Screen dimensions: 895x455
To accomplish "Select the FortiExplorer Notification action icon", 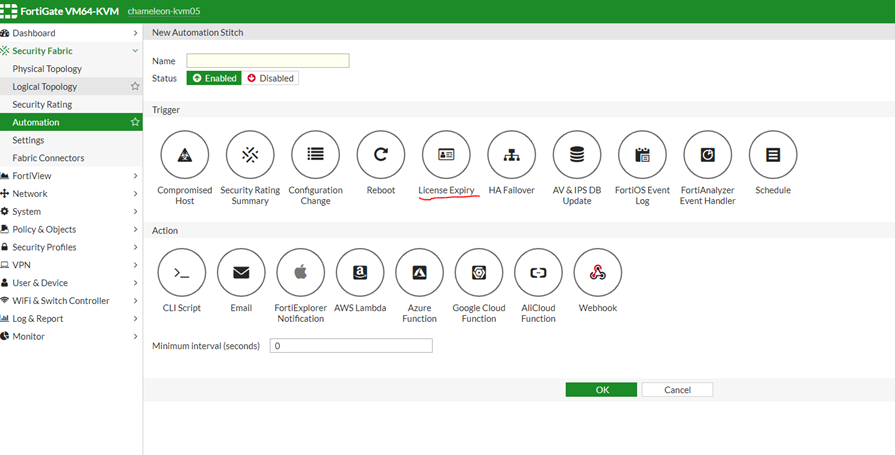I will point(300,273).
